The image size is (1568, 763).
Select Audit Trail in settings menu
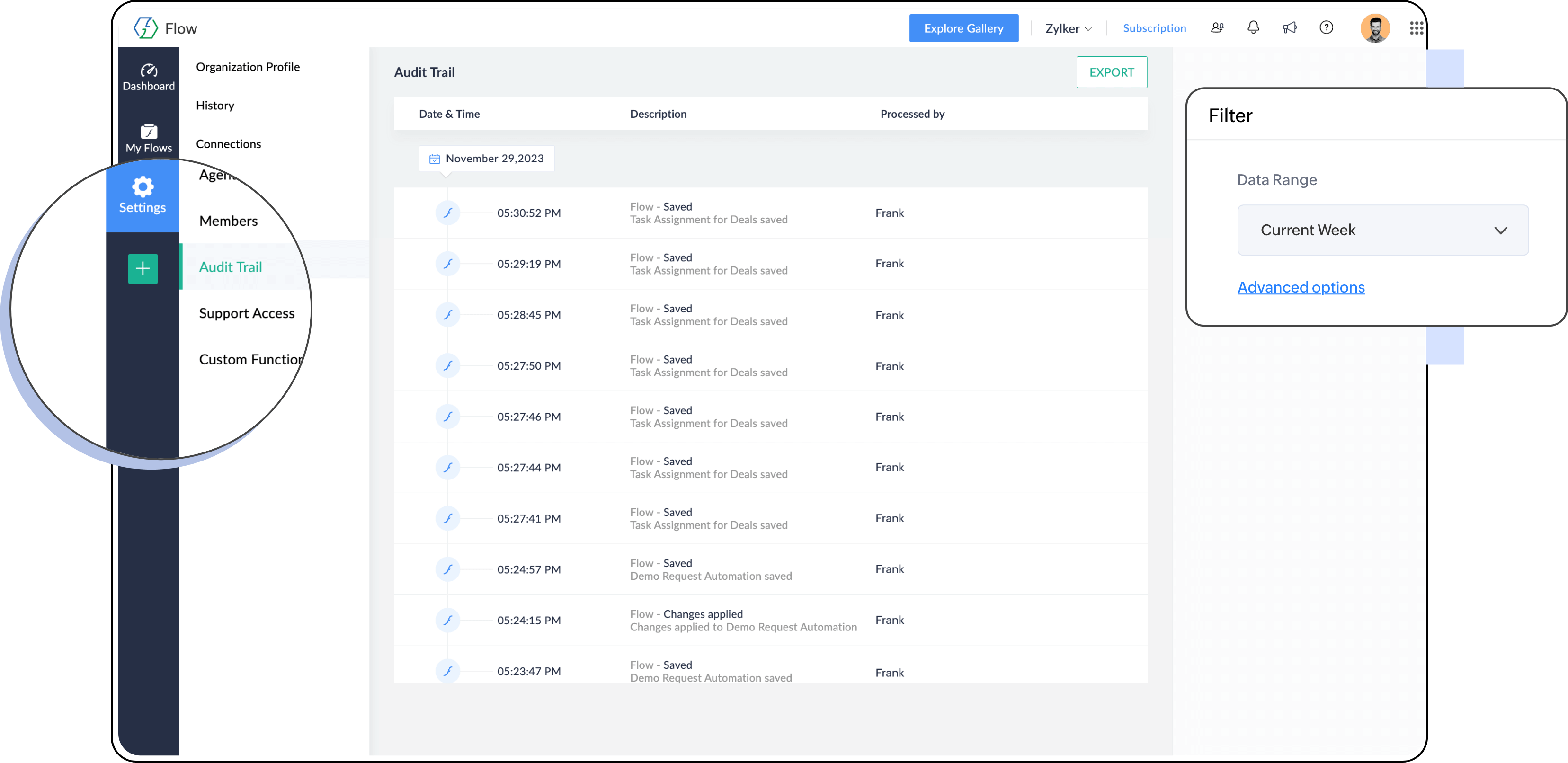tap(231, 267)
